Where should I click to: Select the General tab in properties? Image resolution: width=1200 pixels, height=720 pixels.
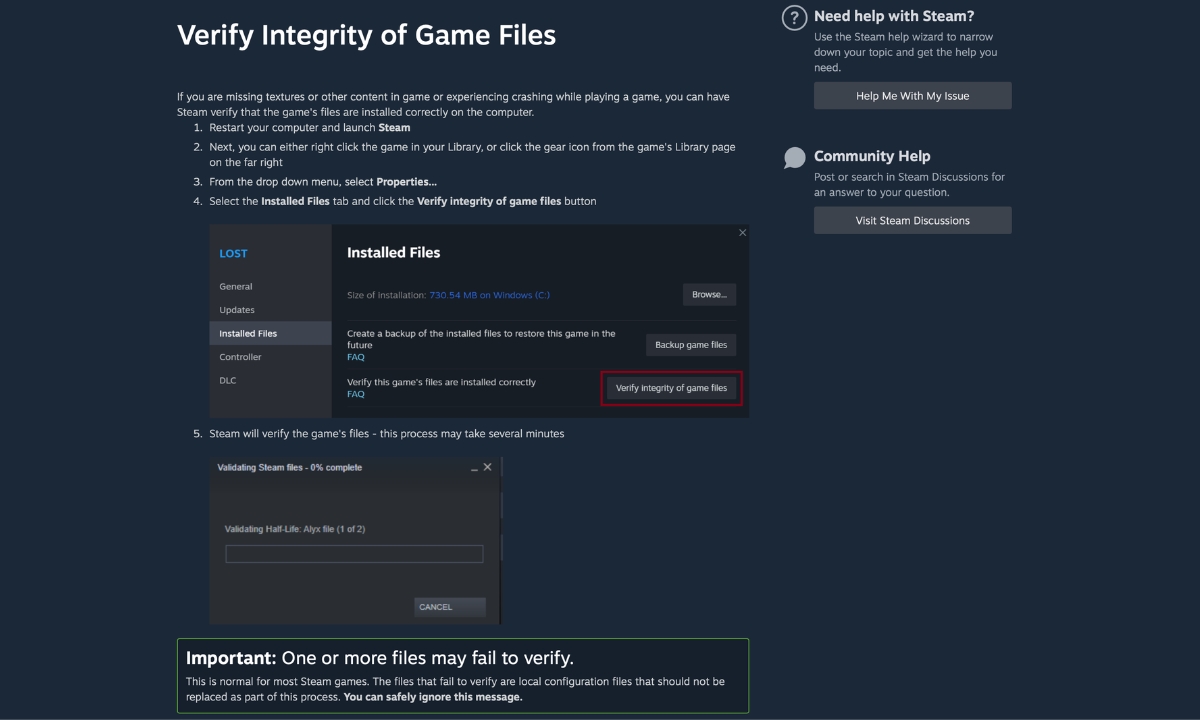[236, 287]
